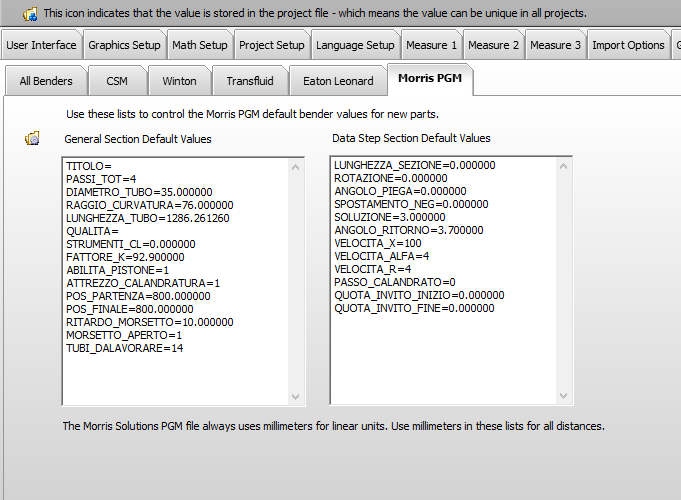Image resolution: width=681 pixels, height=500 pixels.
Task: Click up arrow of Data Step list scrollbar
Action: pyautogui.click(x=564, y=166)
